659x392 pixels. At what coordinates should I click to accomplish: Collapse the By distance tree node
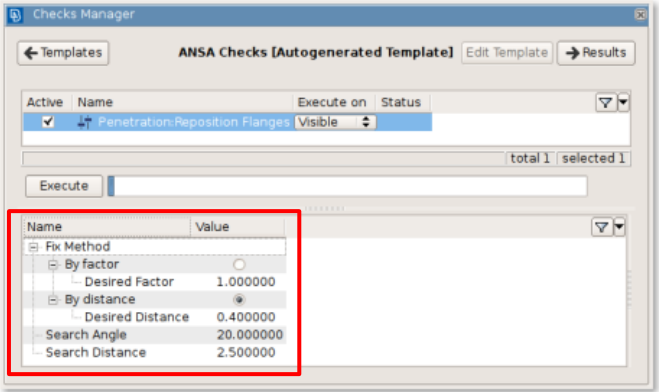pos(53,300)
